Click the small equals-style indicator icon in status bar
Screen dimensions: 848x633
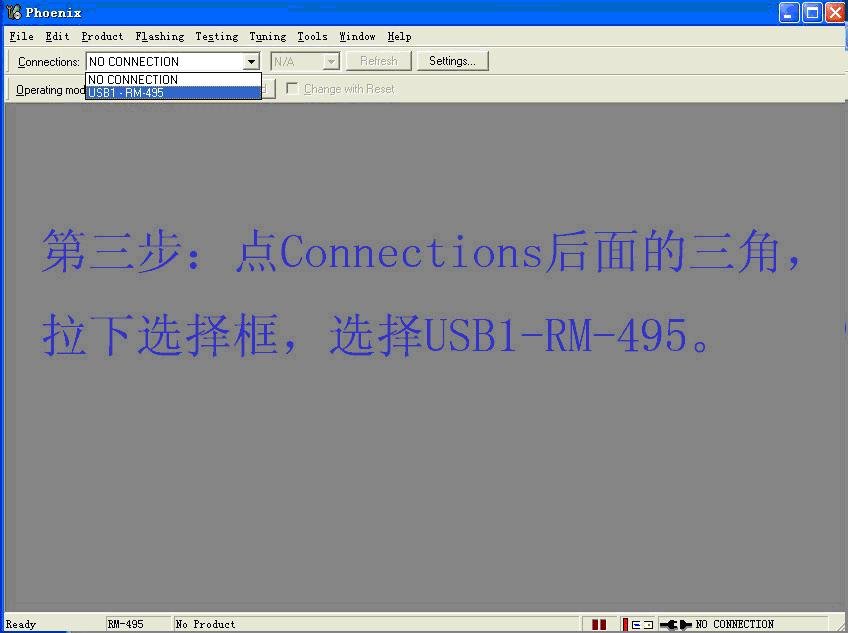tap(638, 624)
